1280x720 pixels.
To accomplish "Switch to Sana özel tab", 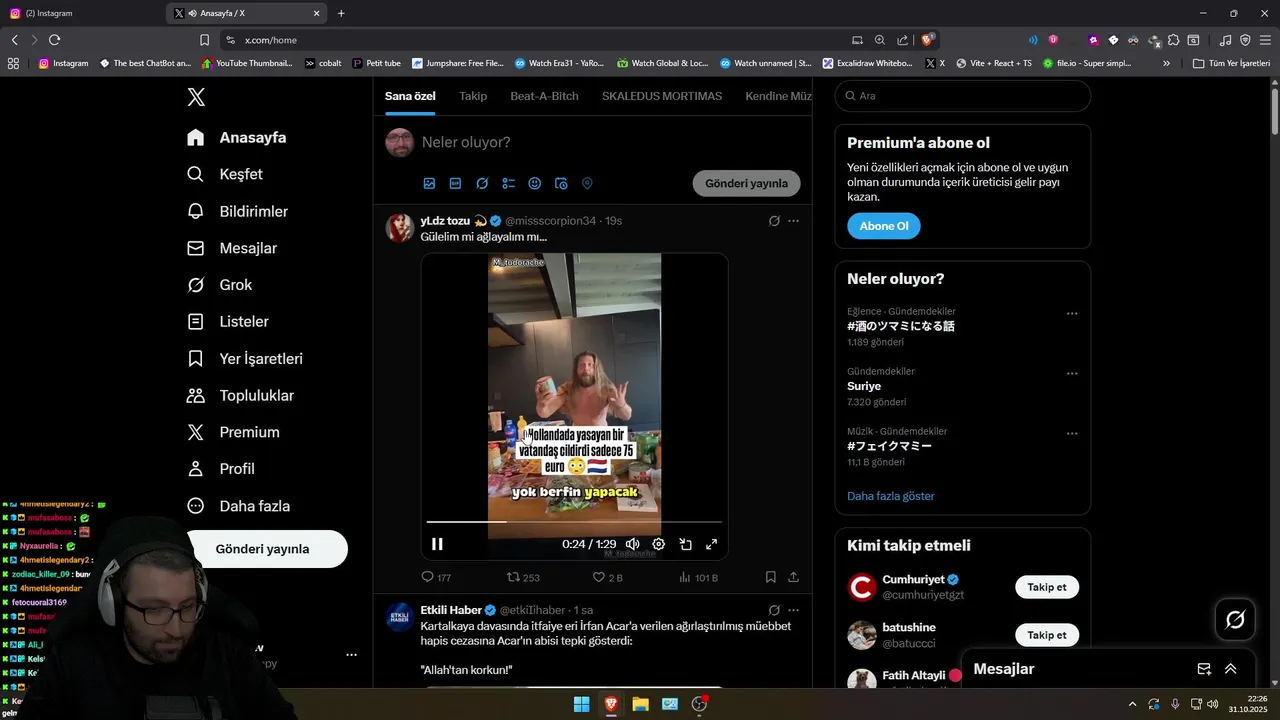I will click(x=410, y=96).
